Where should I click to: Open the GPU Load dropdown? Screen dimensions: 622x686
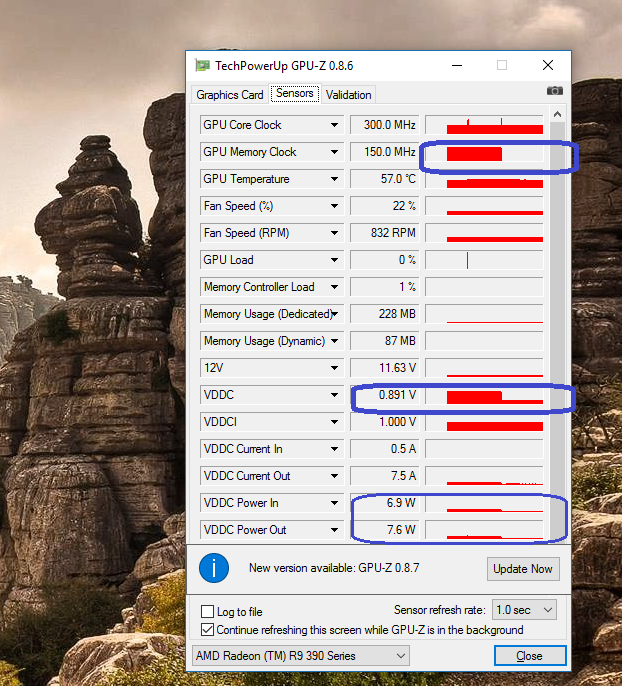point(334,260)
